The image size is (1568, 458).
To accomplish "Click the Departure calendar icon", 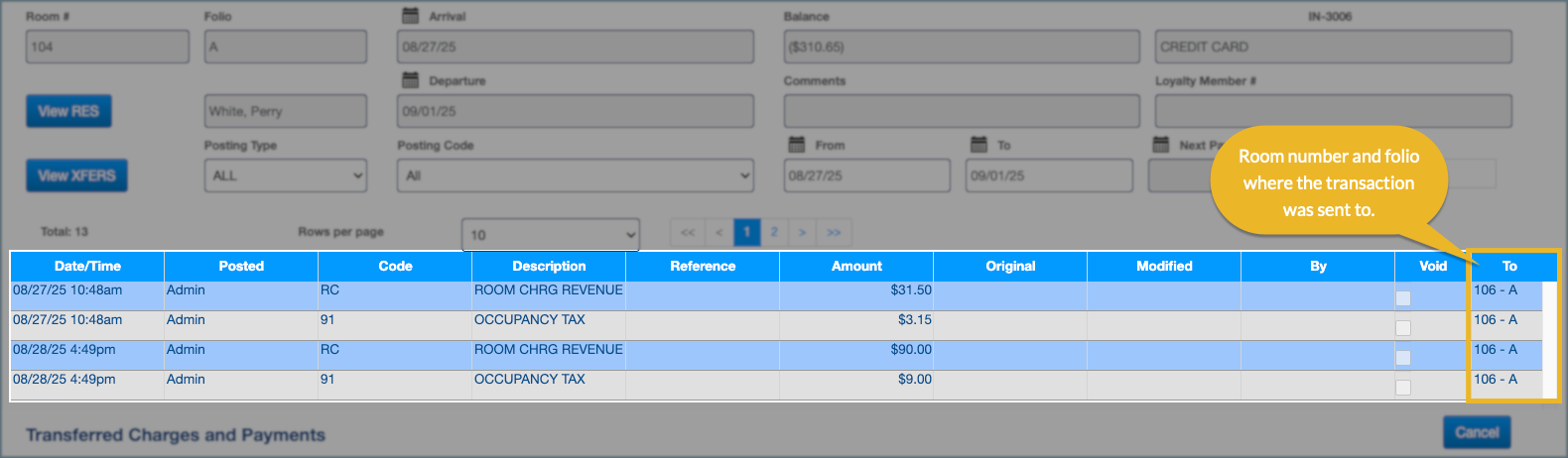I will click(410, 80).
